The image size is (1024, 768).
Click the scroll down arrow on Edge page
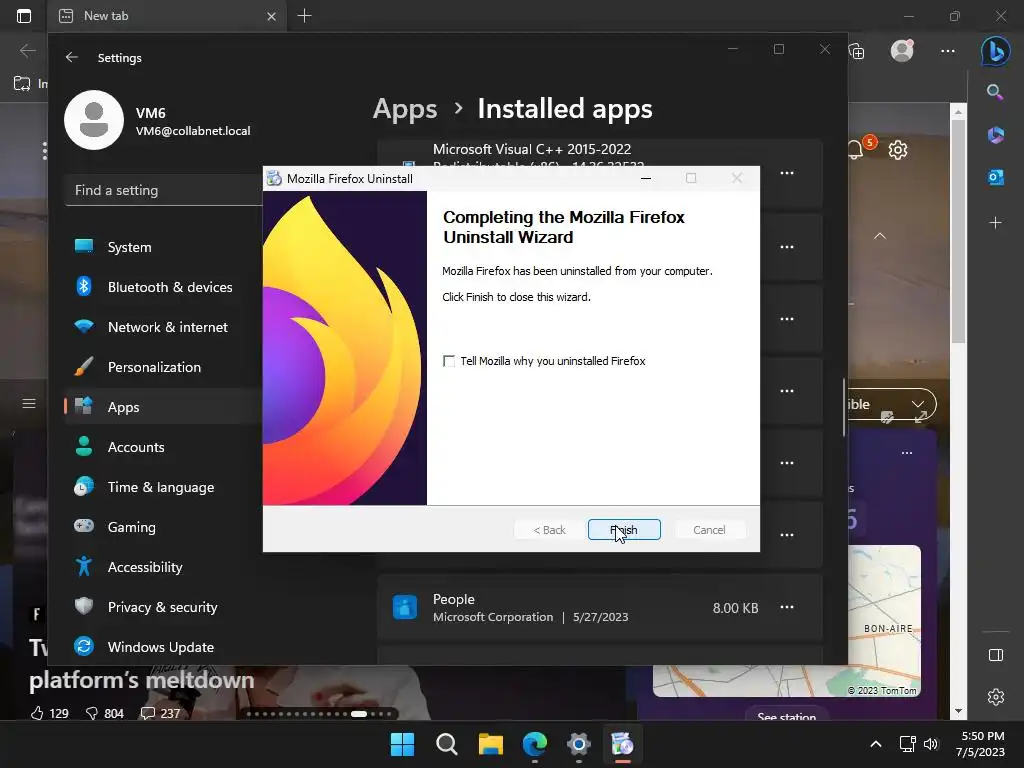point(958,711)
